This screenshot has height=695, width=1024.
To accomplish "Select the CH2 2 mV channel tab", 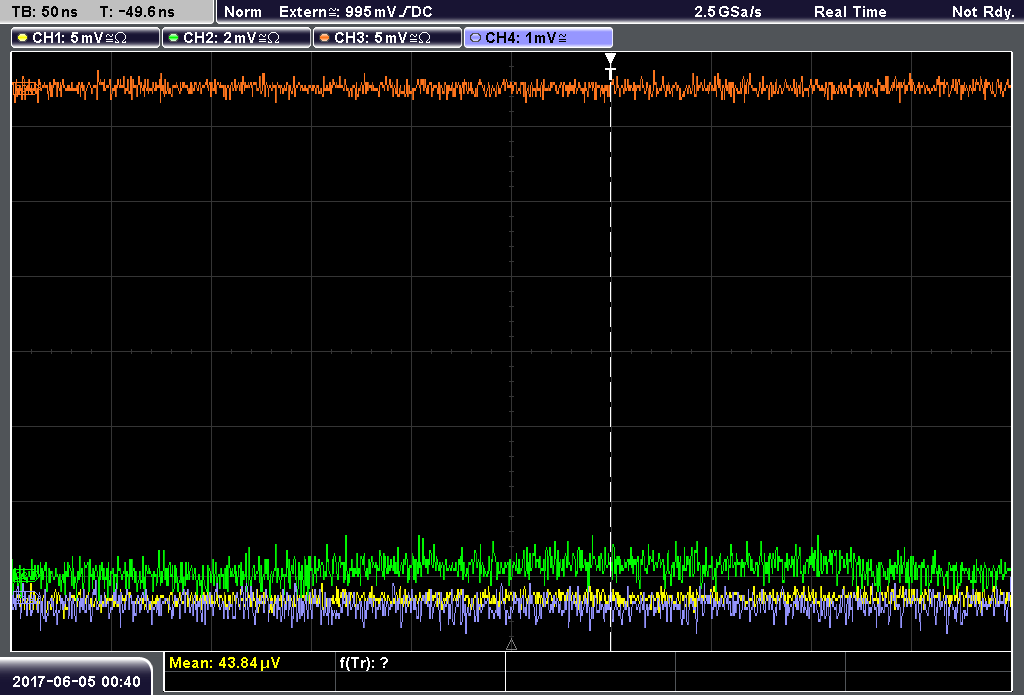I will coord(236,38).
